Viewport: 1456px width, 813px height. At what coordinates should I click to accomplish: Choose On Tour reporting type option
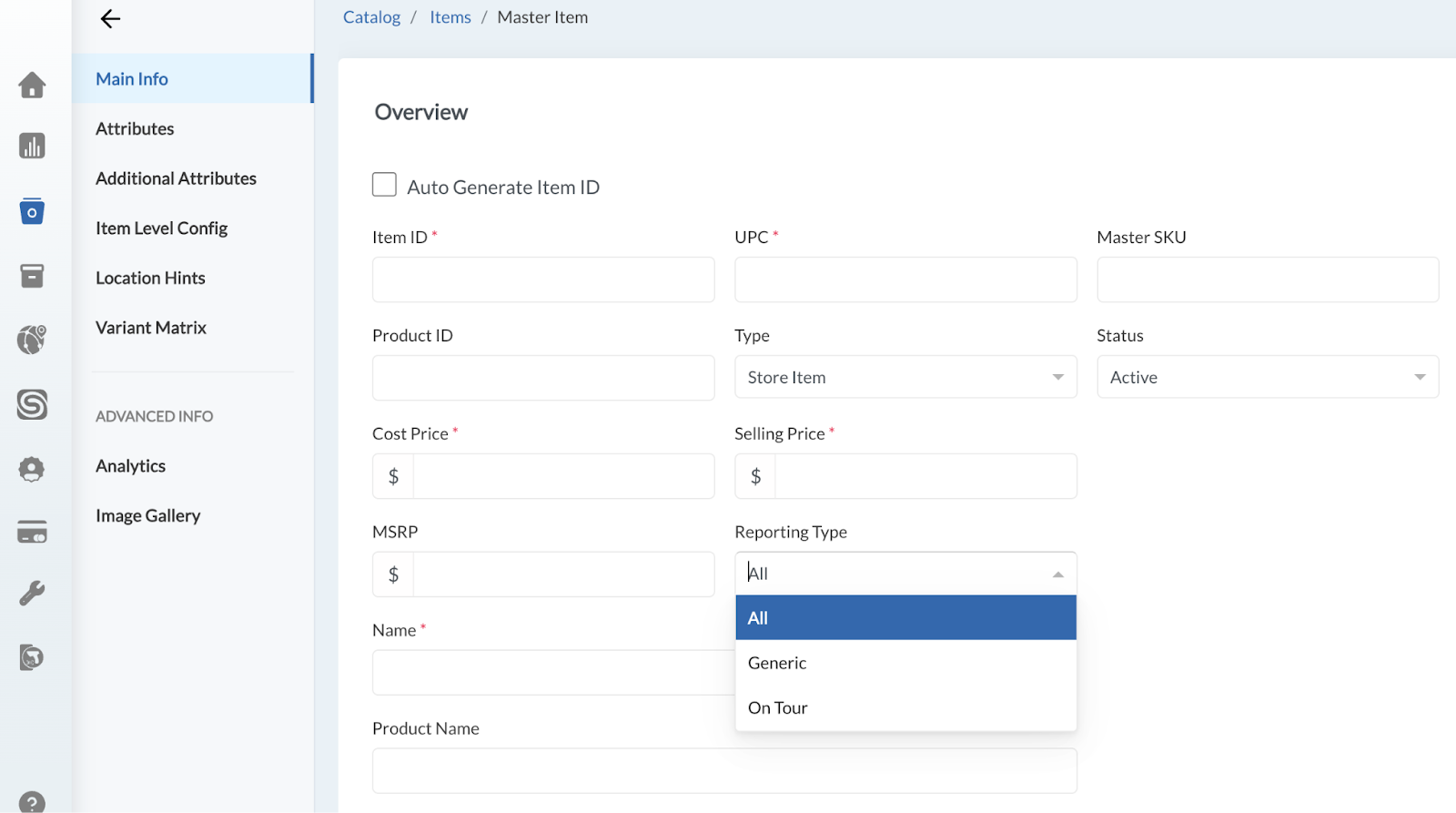(x=778, y=707)
